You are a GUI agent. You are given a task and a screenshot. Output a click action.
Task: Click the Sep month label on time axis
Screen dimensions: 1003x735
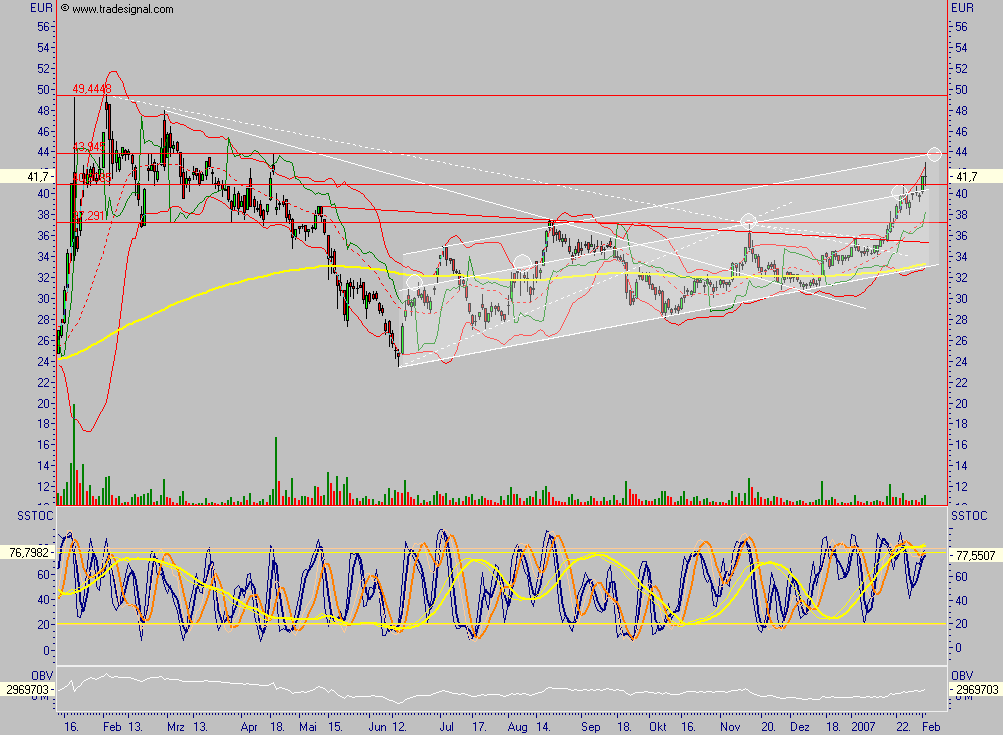pyautogui.click(x=591, y=727)
